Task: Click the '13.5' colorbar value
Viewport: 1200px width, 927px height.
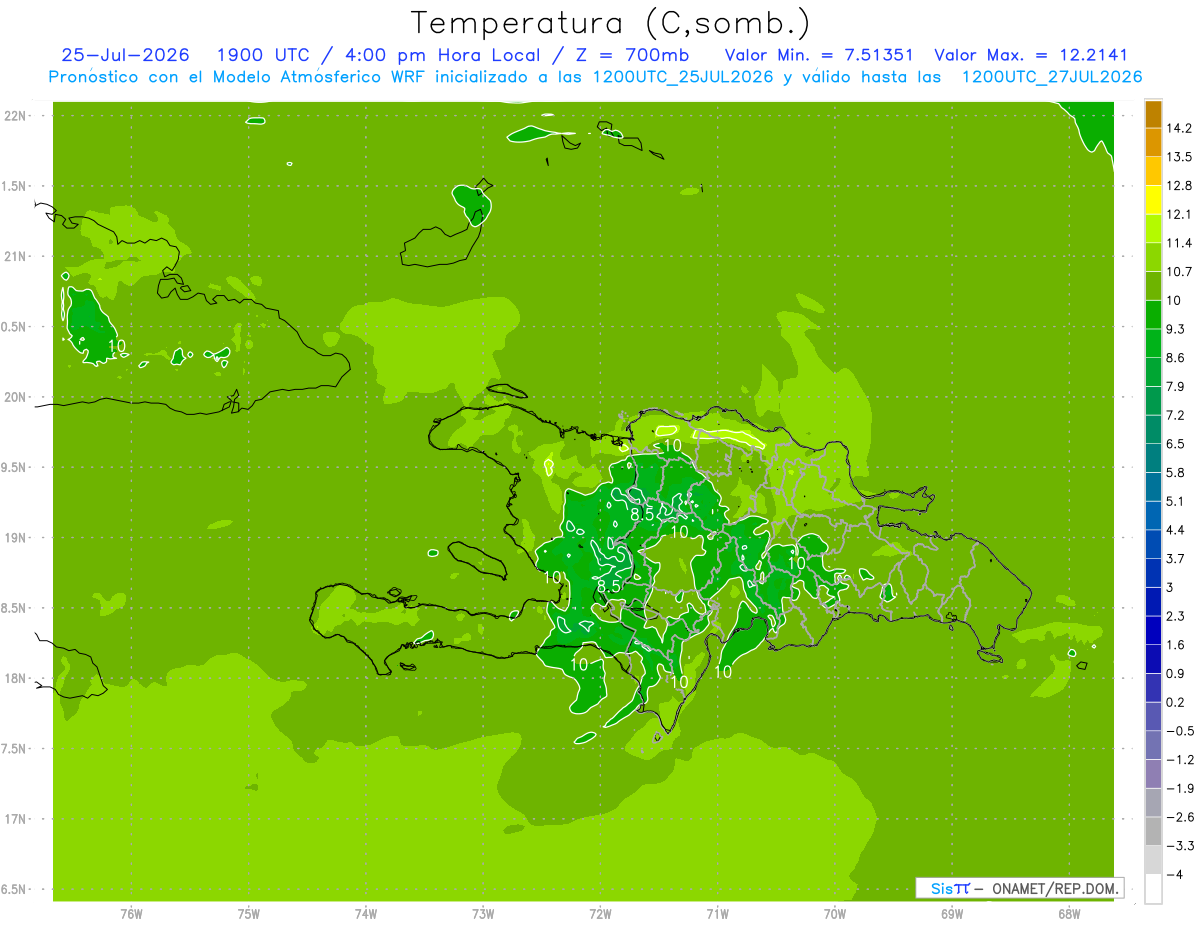Action: coord(1180,157)
